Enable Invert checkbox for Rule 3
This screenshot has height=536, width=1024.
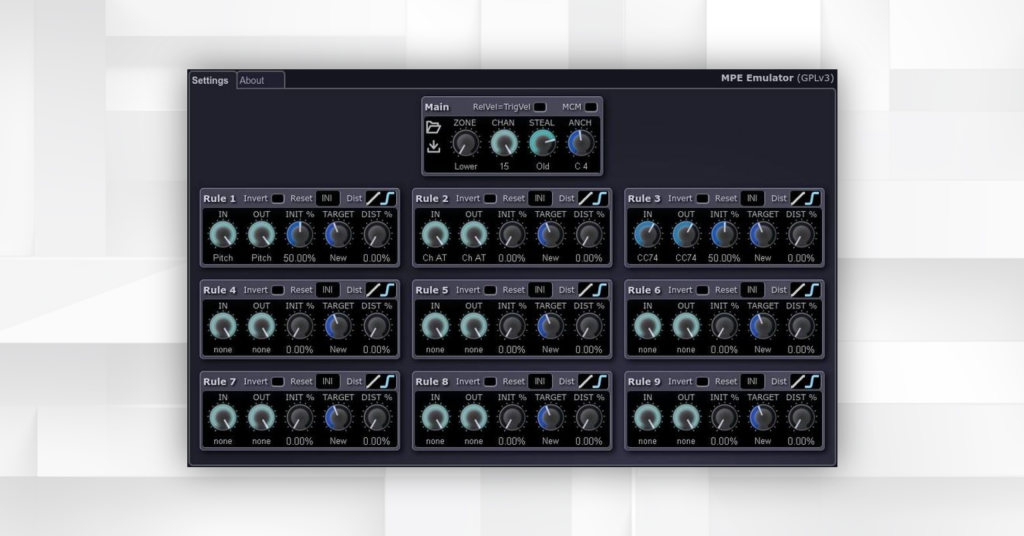click(x=702, y=198)
